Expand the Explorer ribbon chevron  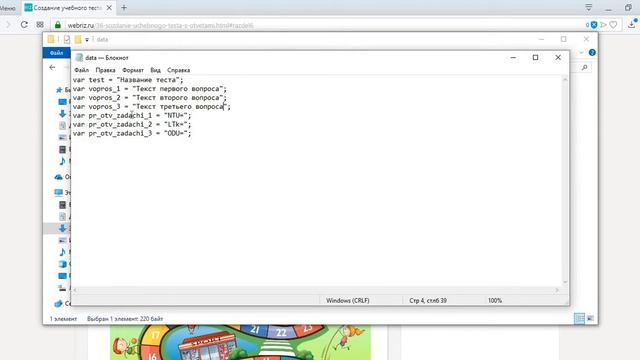point(581,53)
